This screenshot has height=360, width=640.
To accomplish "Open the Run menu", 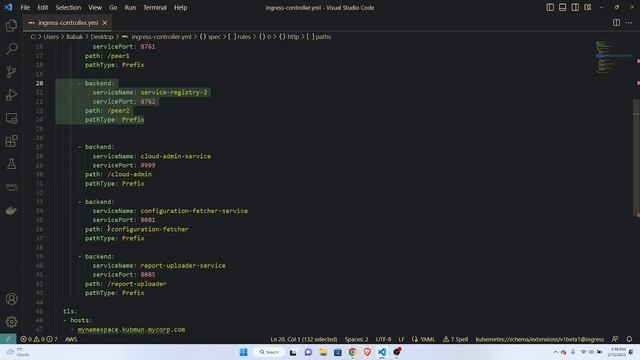I will (130, 7).
